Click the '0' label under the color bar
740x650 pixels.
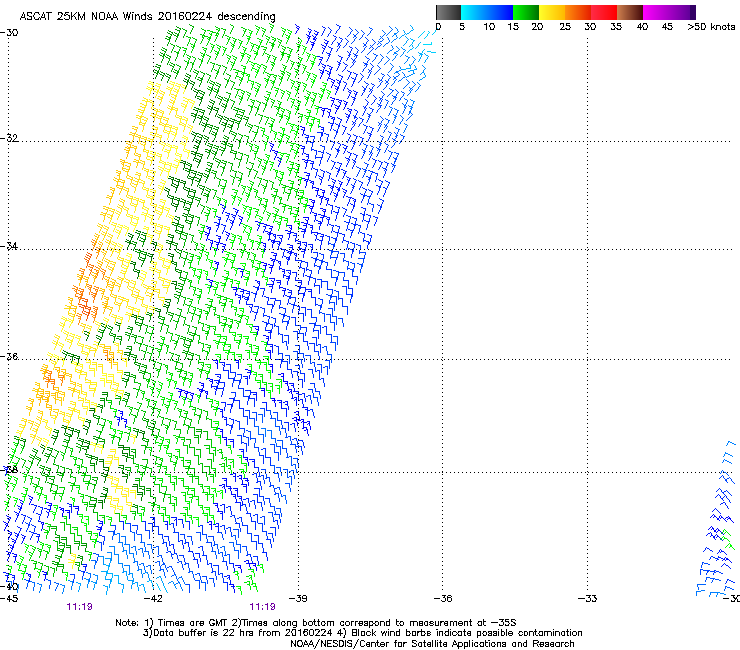pyautogui.click(x=438, y=27)
